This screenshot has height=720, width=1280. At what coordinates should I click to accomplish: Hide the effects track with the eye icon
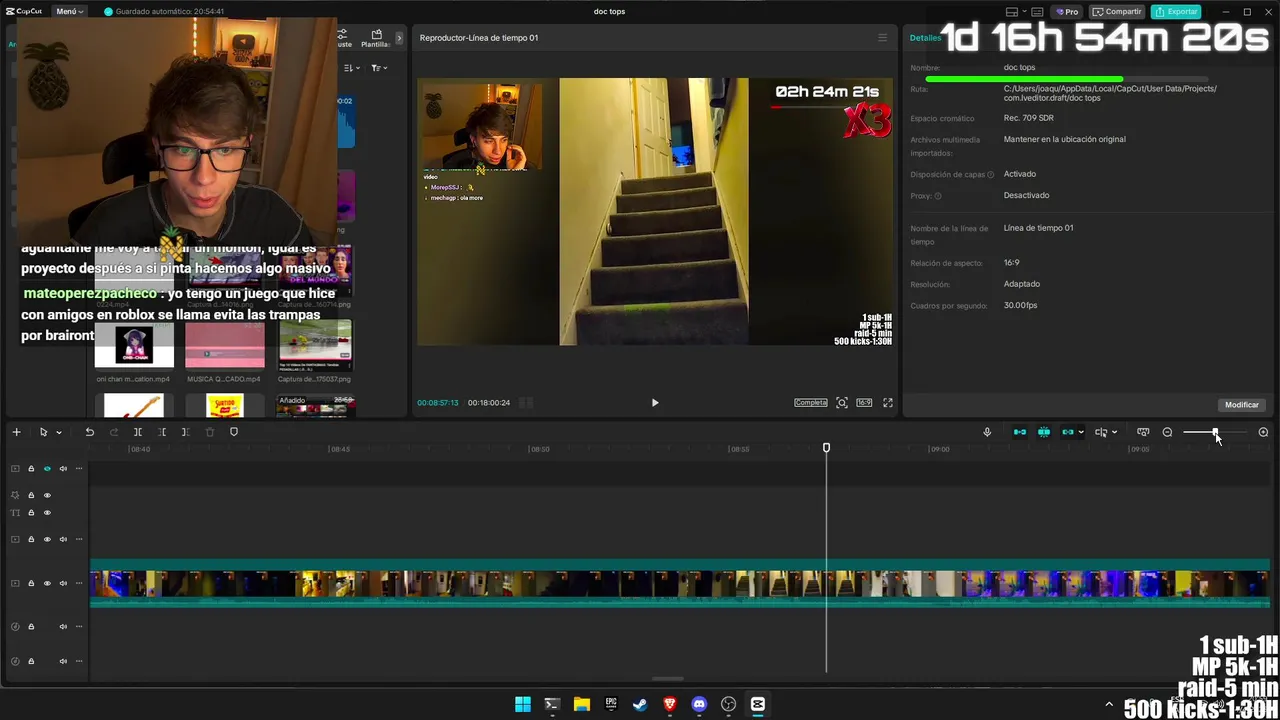tap(47, 495)
